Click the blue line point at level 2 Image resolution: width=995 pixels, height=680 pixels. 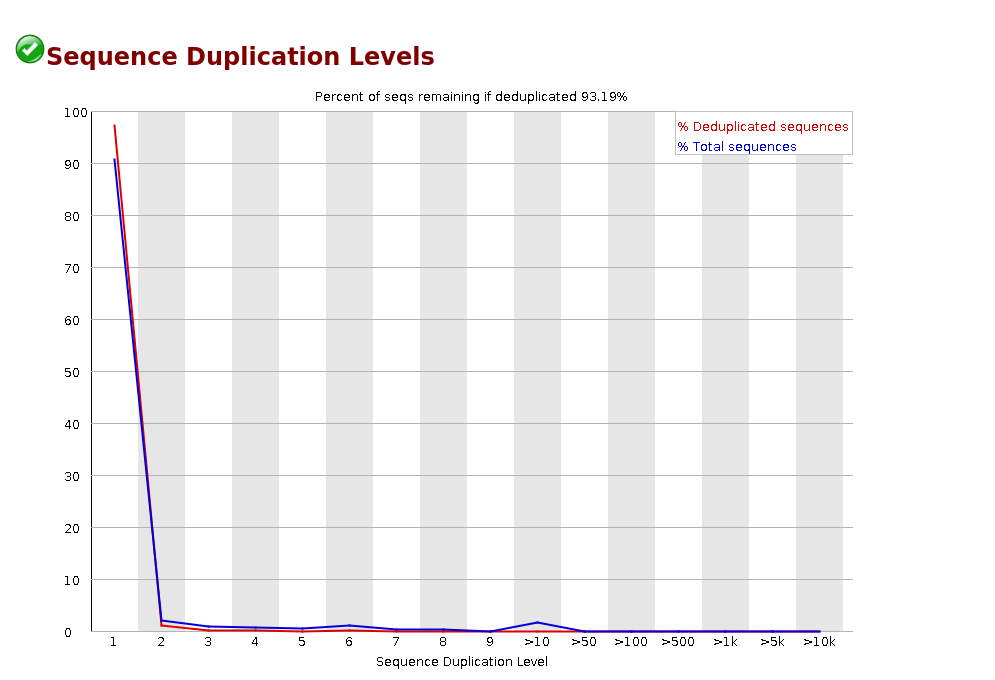tap(162, 620)
